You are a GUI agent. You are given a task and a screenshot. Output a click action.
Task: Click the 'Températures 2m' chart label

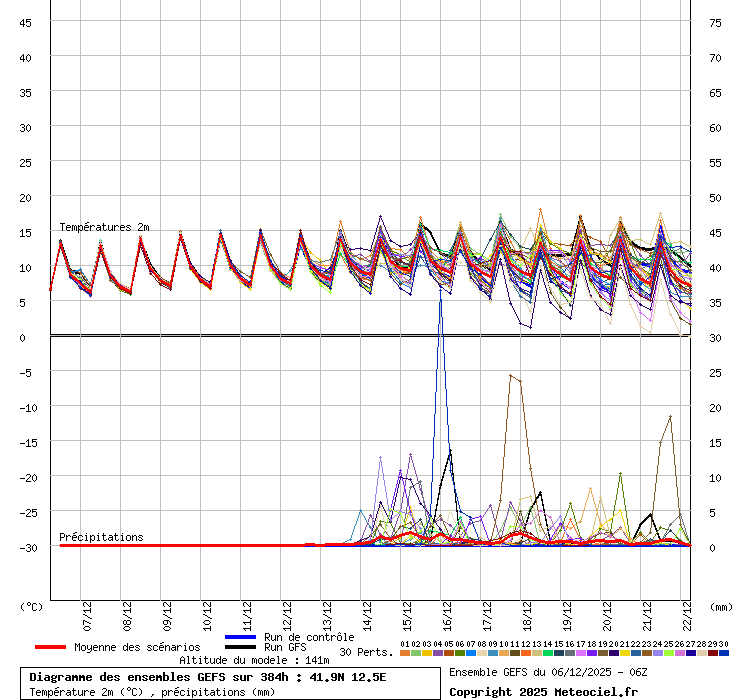pyautogui.click(x=104, y=227)
